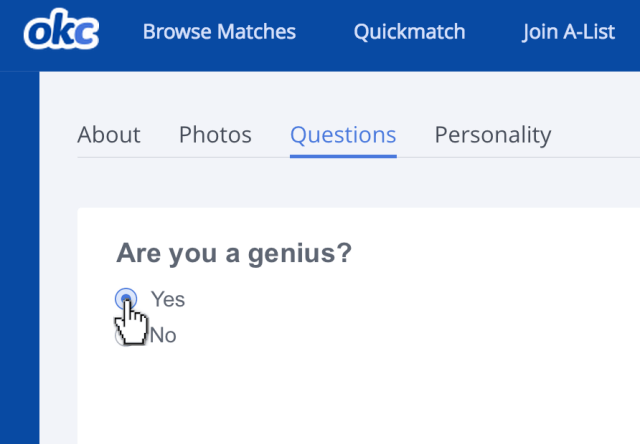The image size is (640, 444).
Task: Click the "No" answer label text
Action: click(163, 336)
